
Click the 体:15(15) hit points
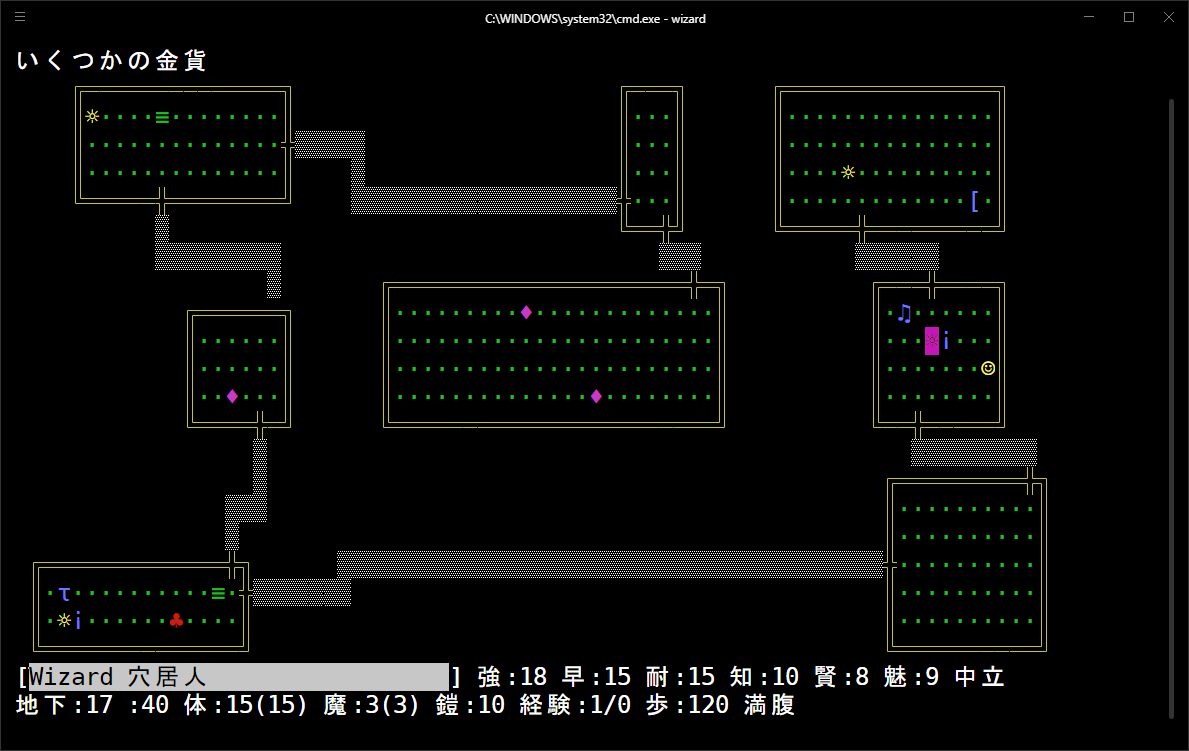246,705
